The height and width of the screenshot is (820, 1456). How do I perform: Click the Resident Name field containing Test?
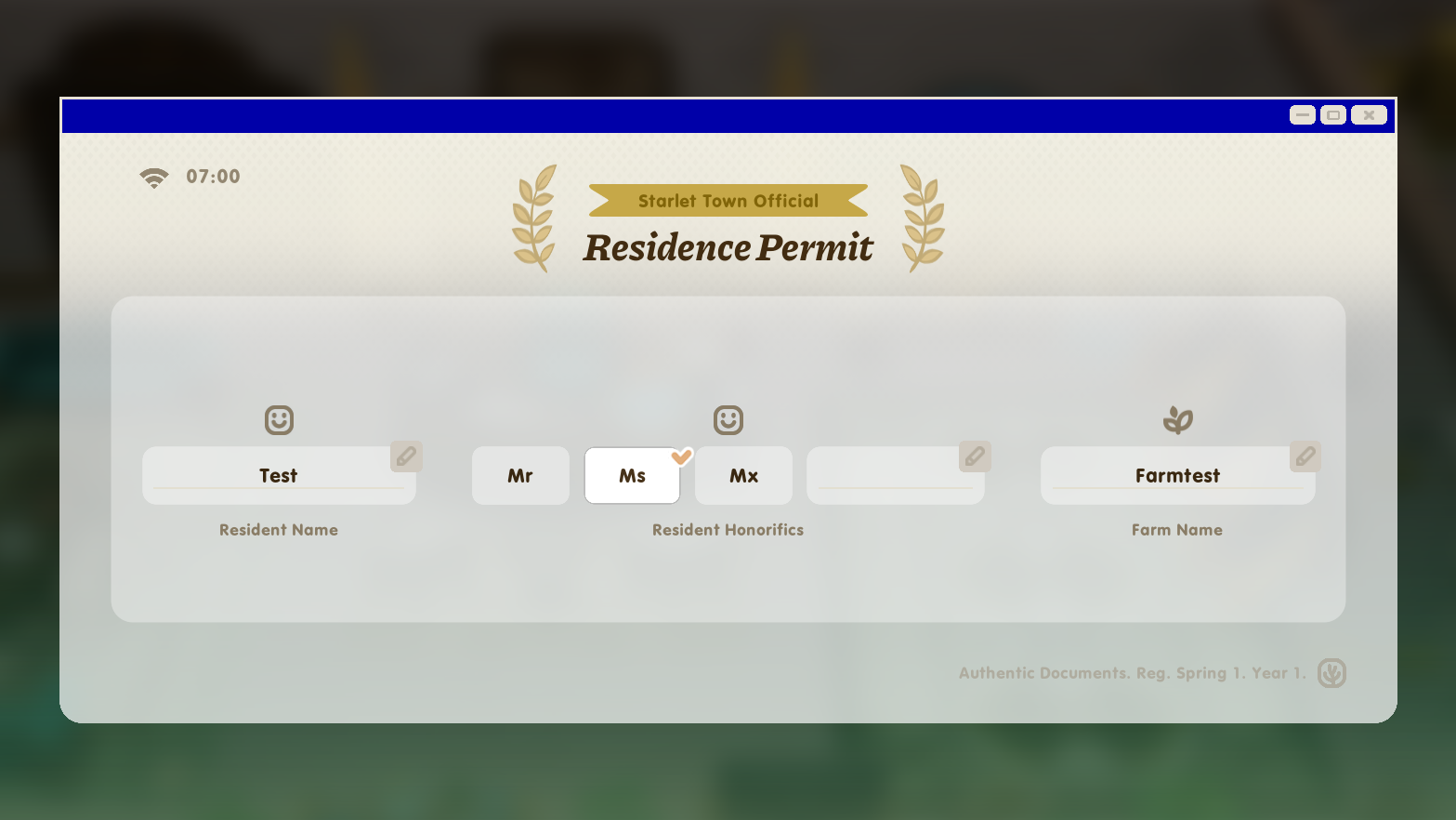[278, 476]
